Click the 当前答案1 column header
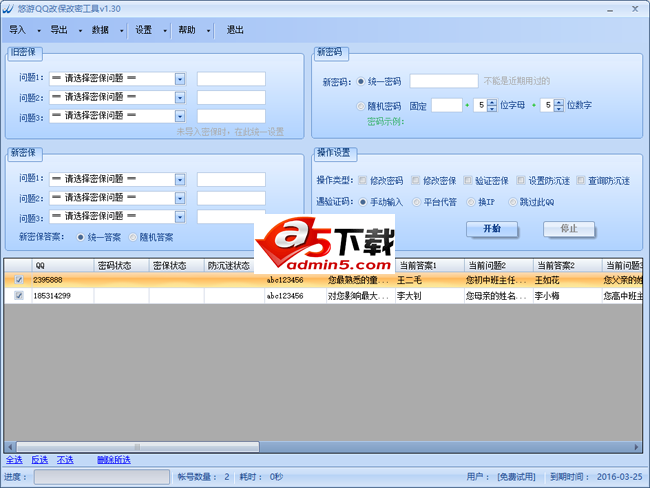The height and width of the screenshot is (488, 650). click(430, 266)
